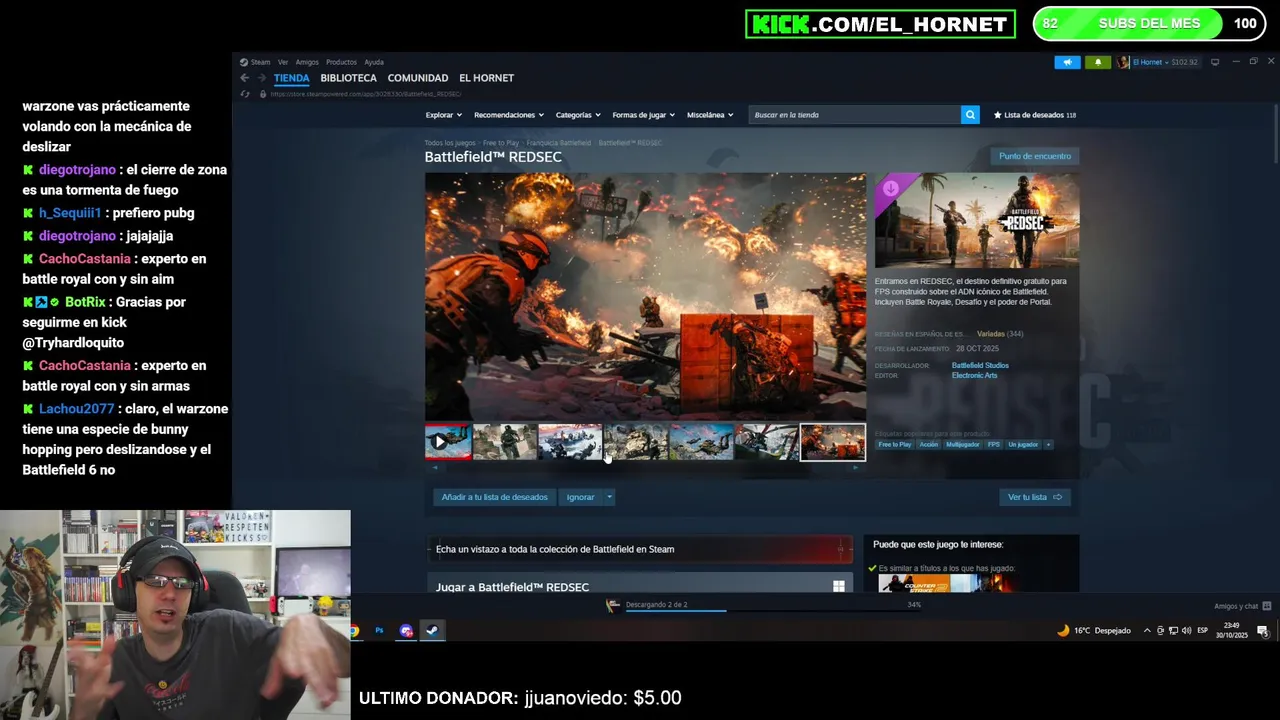Click the purple app icon in the taskbar
This screenshot has height=720, width=1280.
pos(406,630)
